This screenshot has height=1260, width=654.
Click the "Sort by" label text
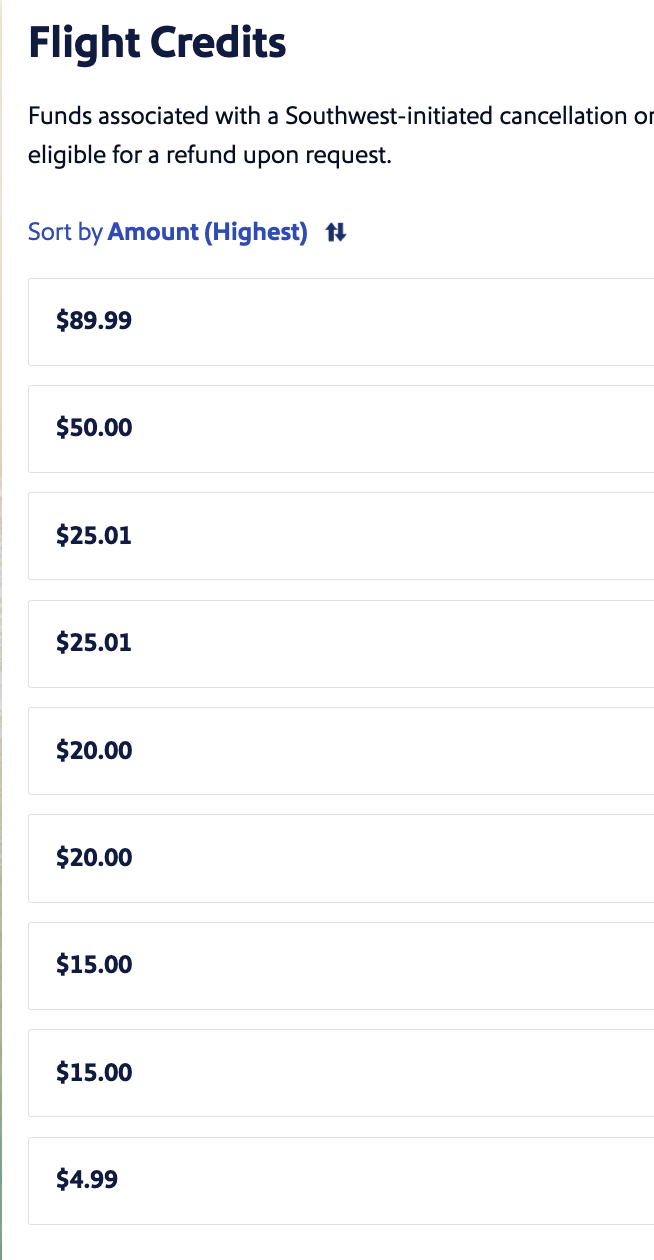point(65,232)
